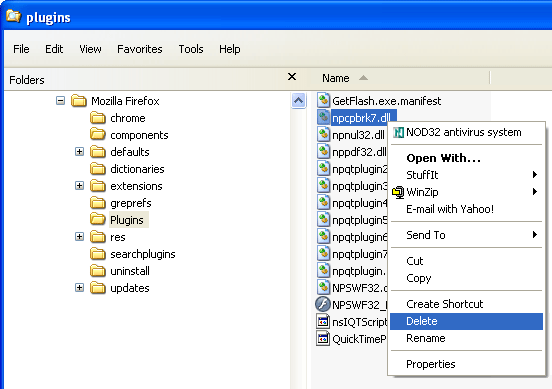Click the GetFlash.exe.manifest file icon
The height and width of the screenshot is (389, 552).
click(x=323, y=100)
